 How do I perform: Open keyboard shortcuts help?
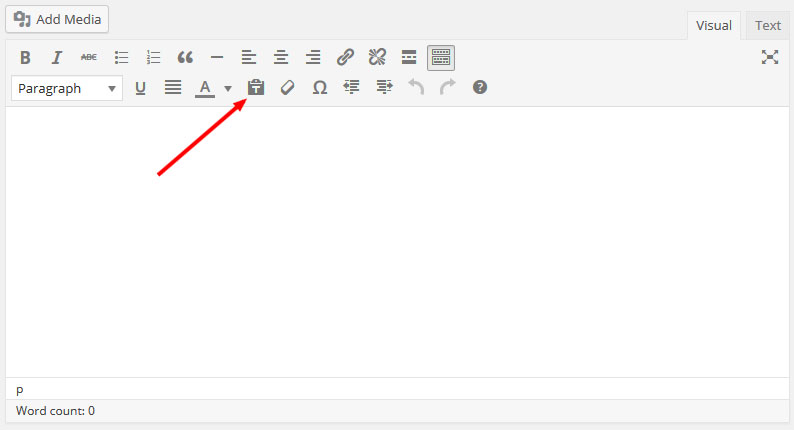[x=480, y=88]
